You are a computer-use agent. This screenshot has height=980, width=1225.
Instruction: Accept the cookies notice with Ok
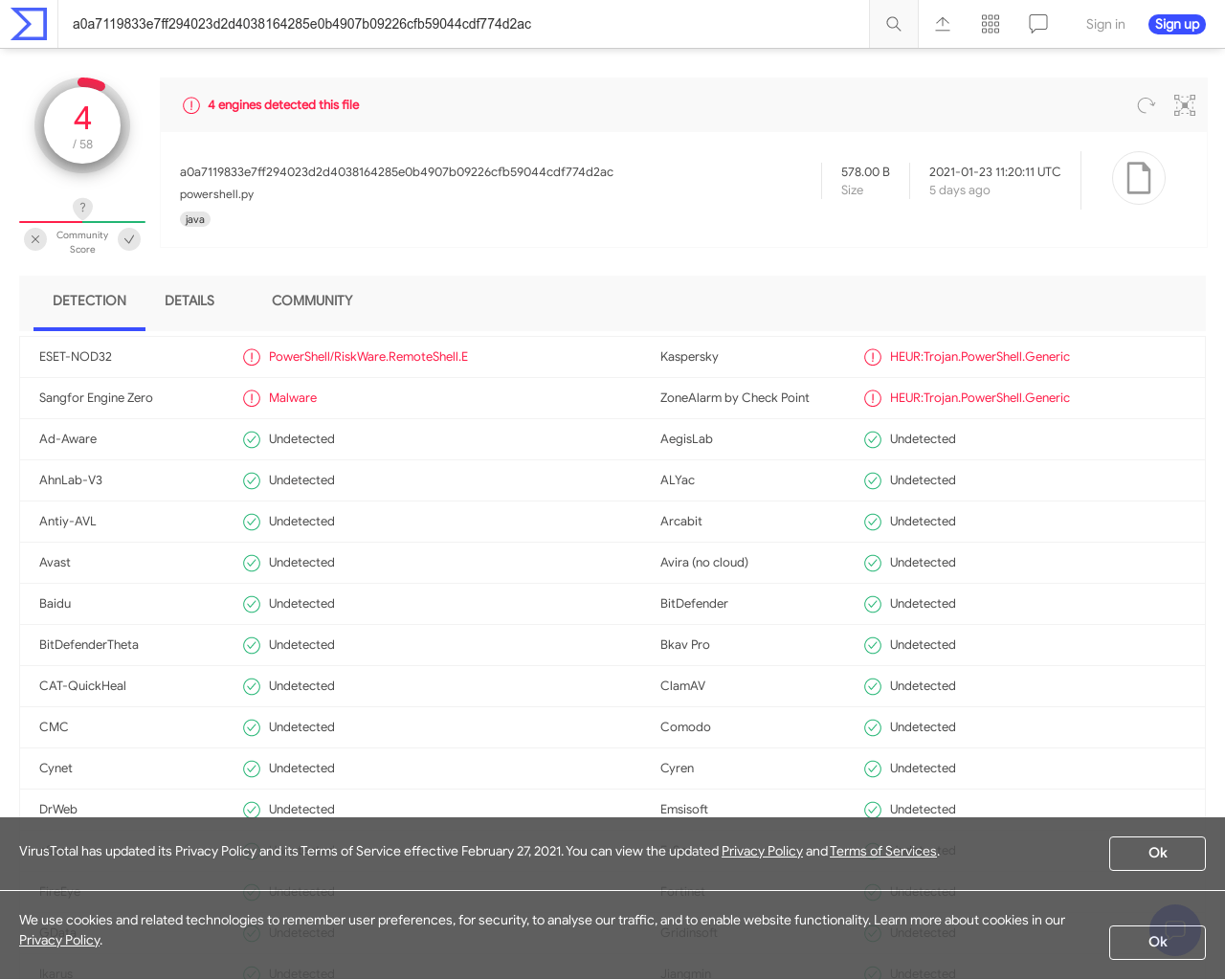point(1157,942)
